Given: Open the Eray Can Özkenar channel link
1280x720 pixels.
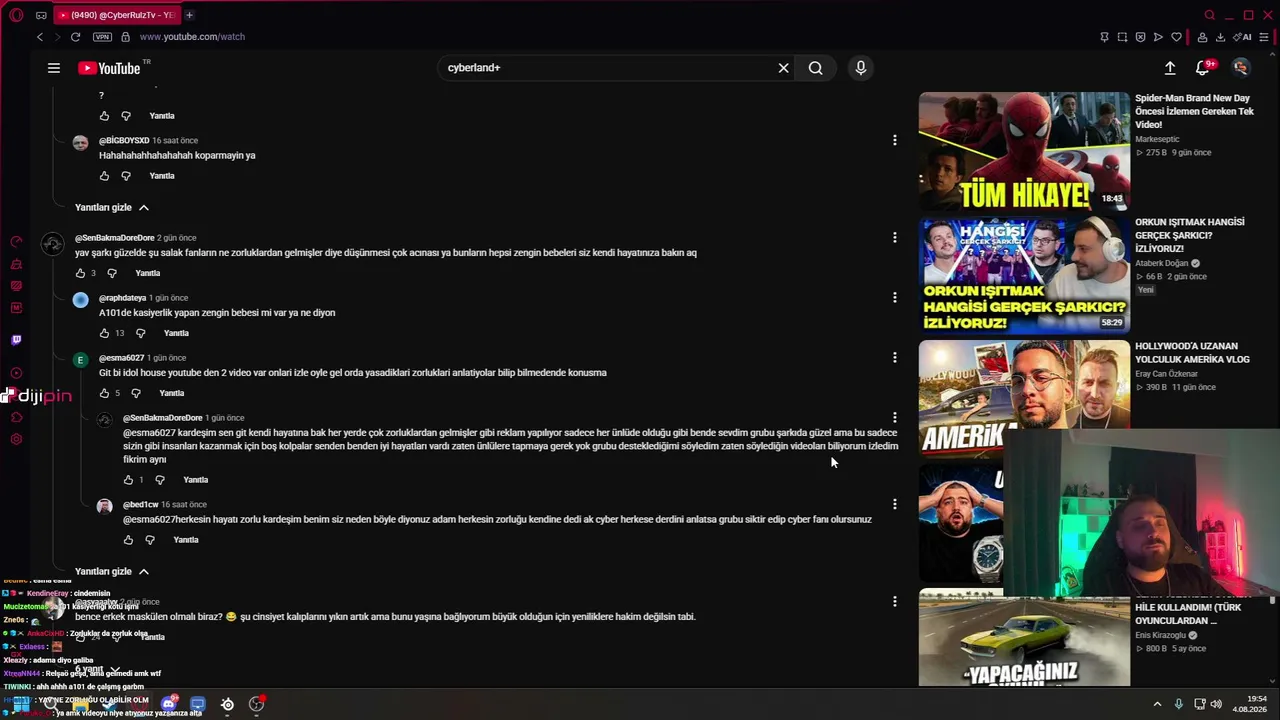Looking at the screenshot, I should point(1166,374).
